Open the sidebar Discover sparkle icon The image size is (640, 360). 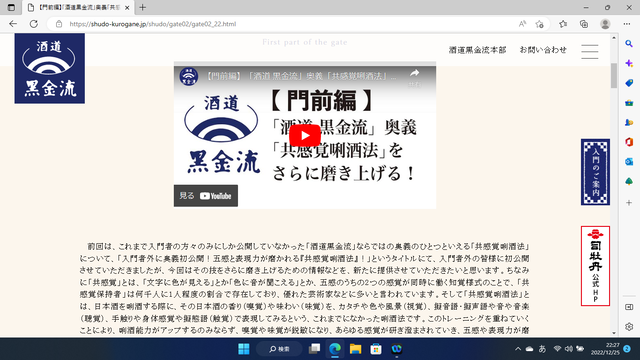629,63
